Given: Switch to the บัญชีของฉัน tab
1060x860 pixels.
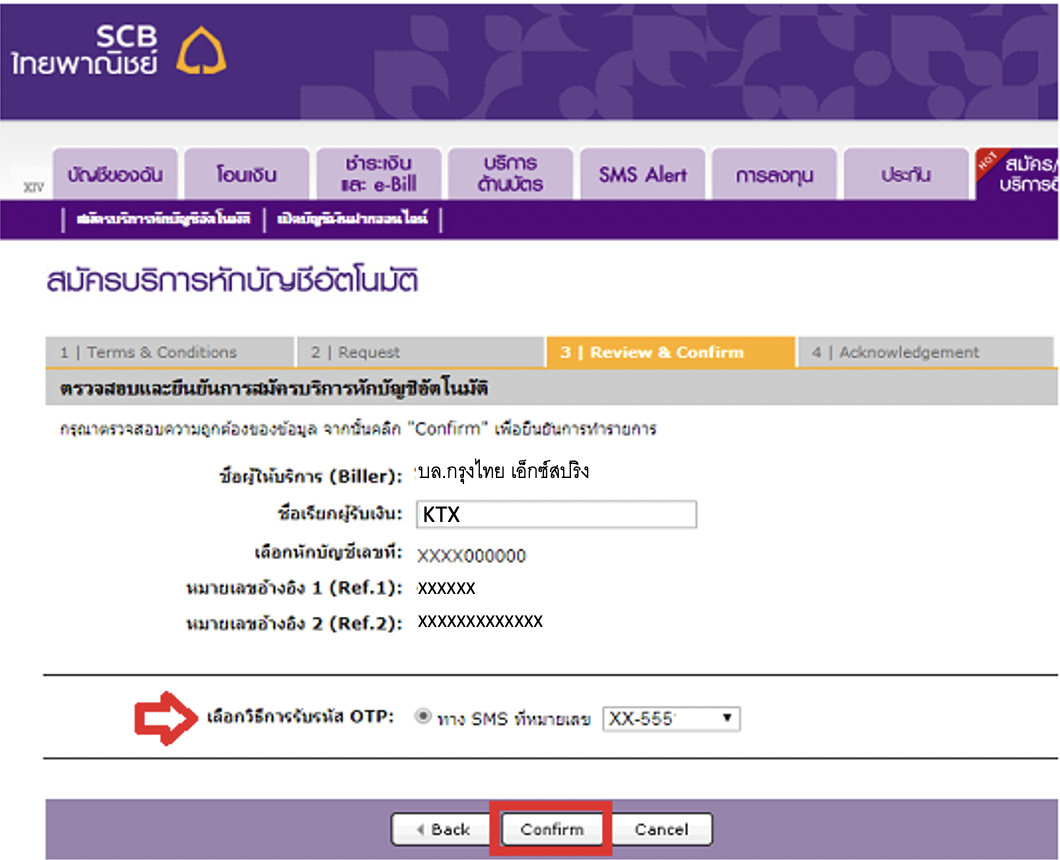Looking at the screenshot, I should [x=113, y=173].
